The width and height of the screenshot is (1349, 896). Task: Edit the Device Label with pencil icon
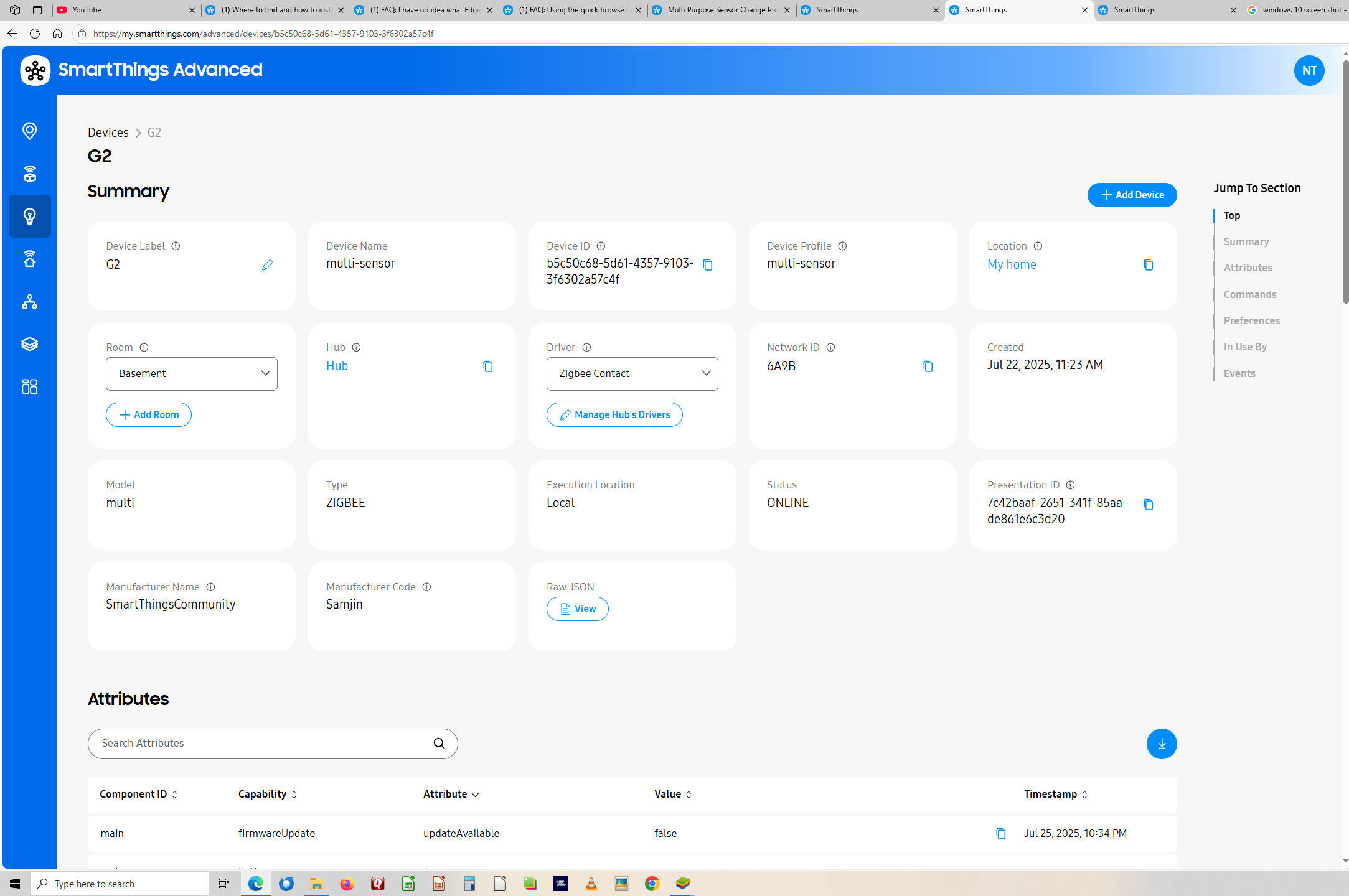click(x=267, y=265)
